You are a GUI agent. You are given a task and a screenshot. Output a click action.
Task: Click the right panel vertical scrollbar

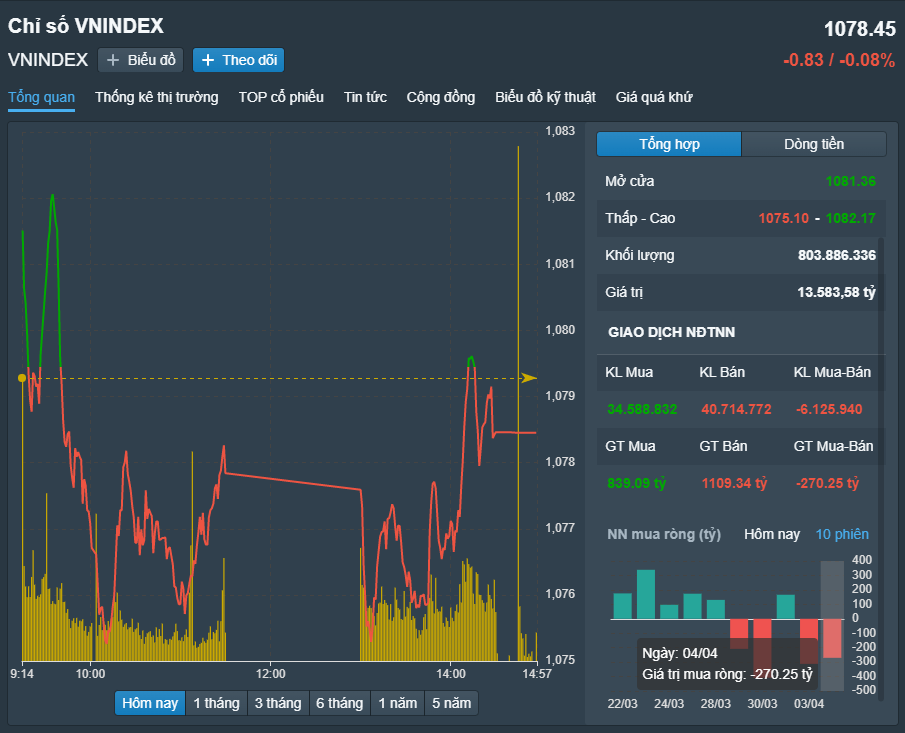(x=881, y=468)
